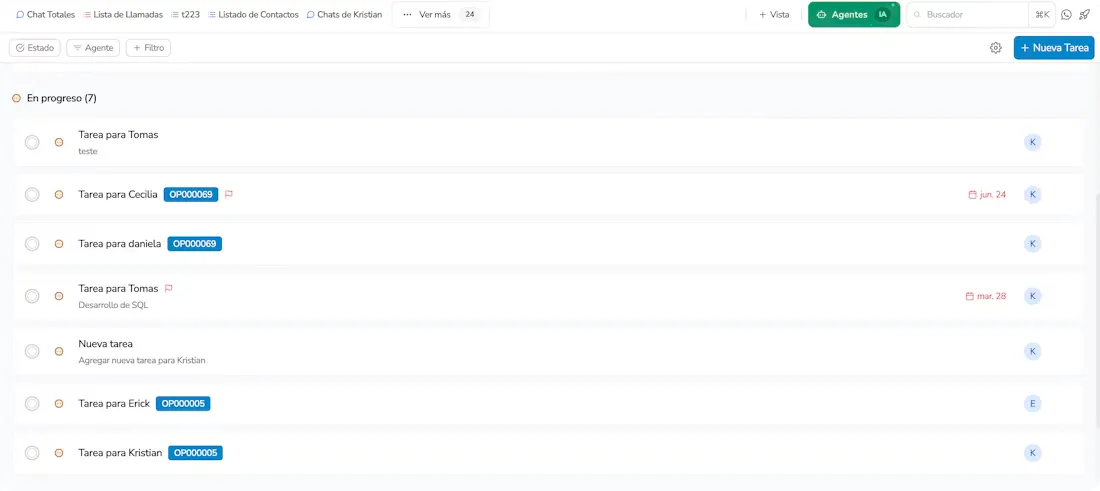
Task: Click status icon of Tarea para daniela
Action: [59, 244]
